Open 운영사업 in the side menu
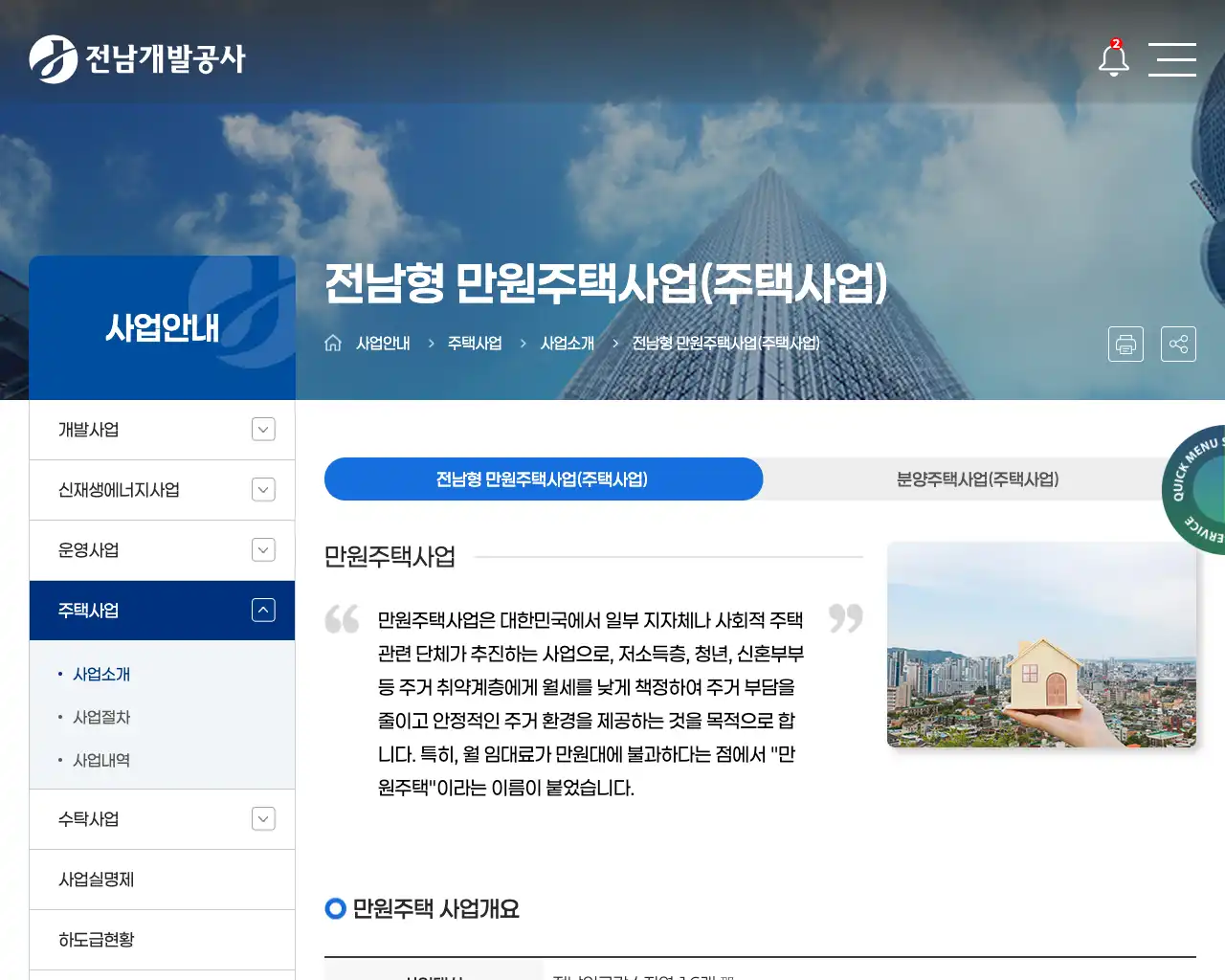Screen dimensions: 1225x980 162,550
